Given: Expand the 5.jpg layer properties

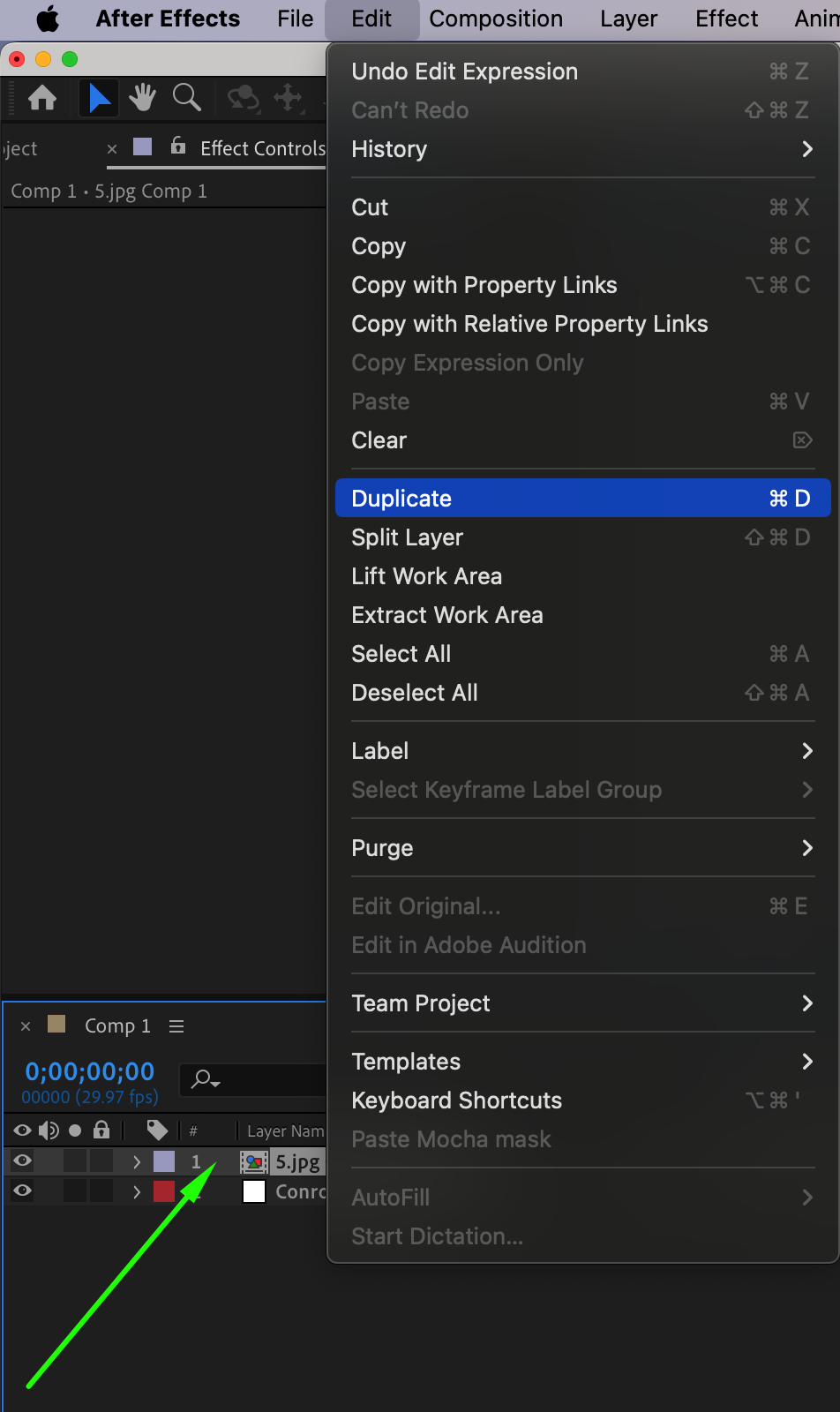Looking at the screenshot, I should coord(137,1162).
